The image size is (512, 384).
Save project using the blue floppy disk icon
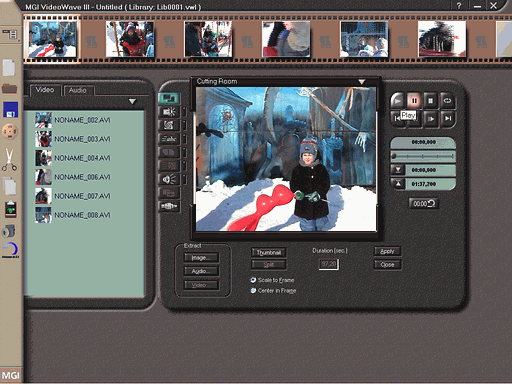10,110
